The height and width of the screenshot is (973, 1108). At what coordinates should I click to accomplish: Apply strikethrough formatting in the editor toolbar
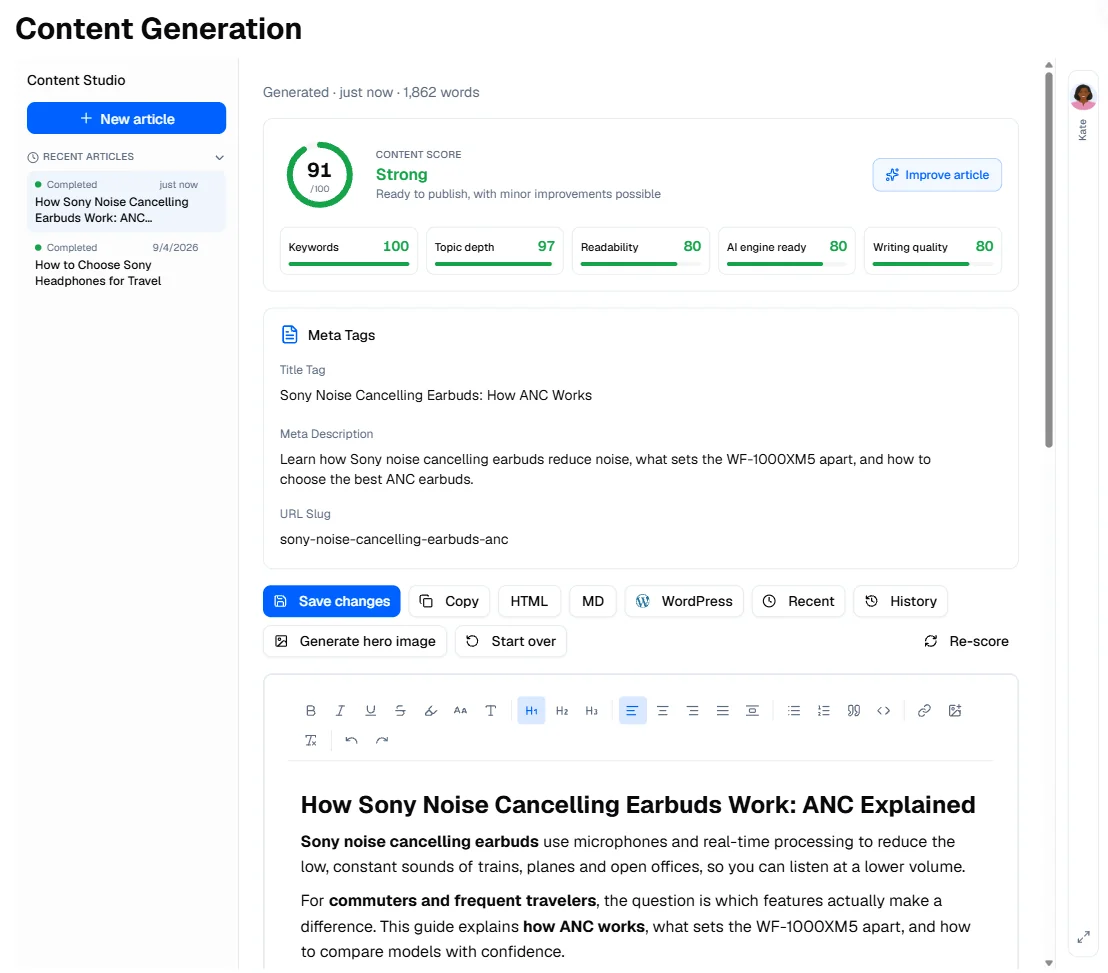400,710
